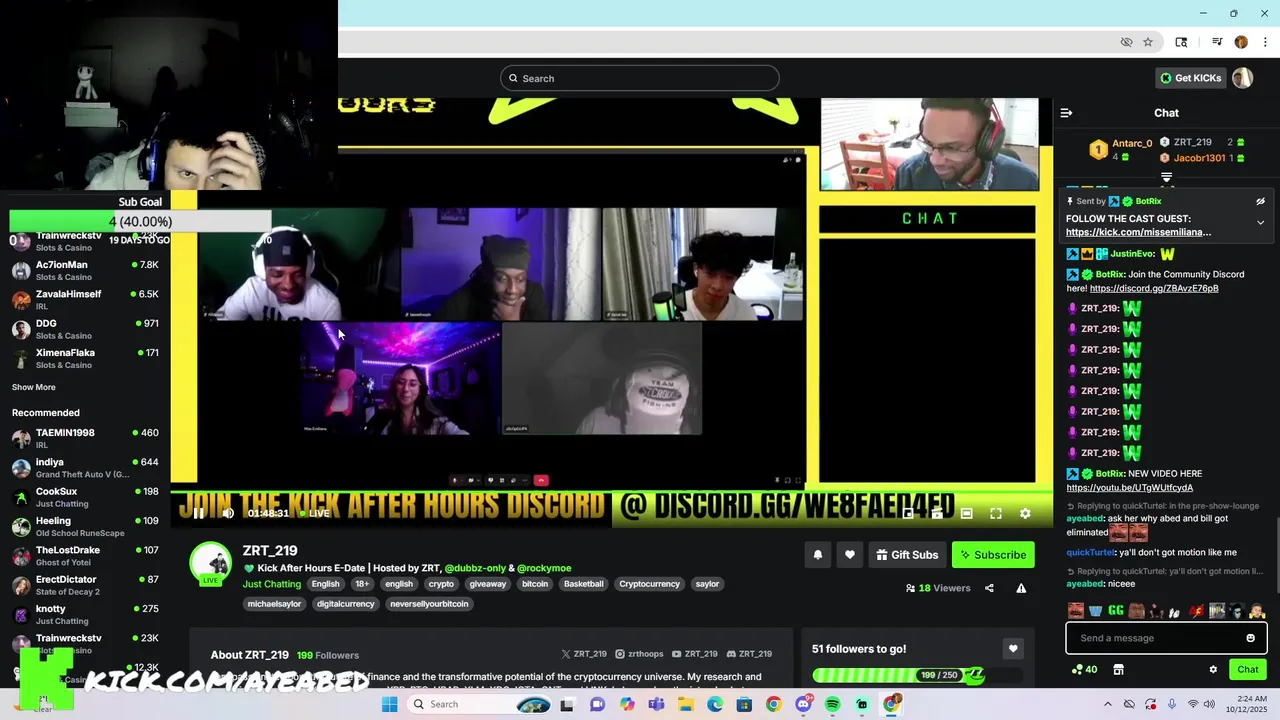
Task: Select the giveaway stream tag
Action: (x=487, y=584)
